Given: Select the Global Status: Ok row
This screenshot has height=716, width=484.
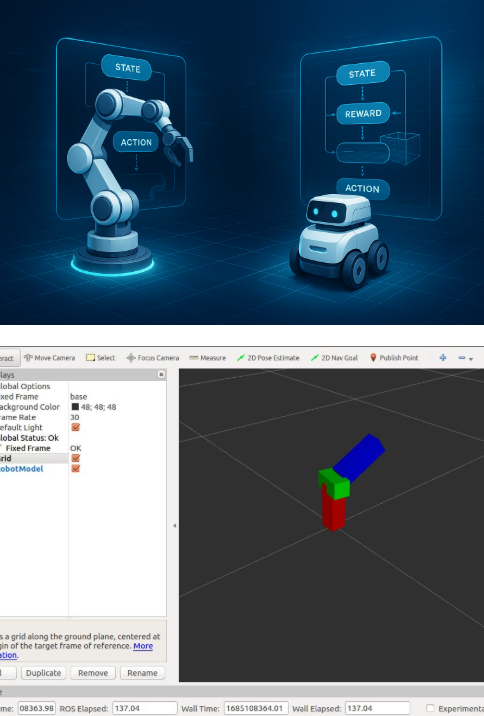Looking at the screenshot, I should tap(29, 438).
